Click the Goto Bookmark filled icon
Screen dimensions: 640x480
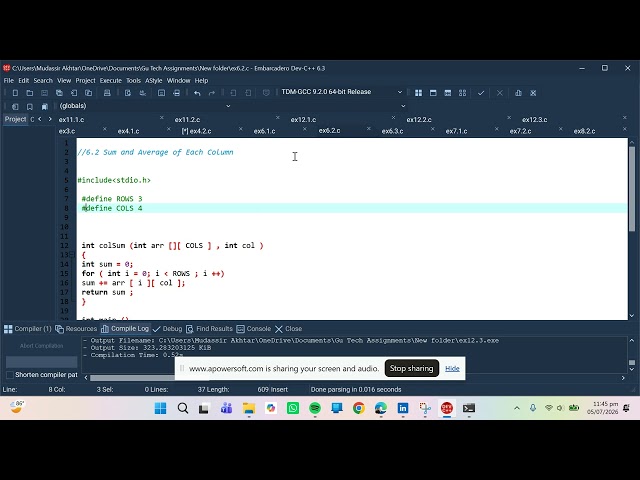44,107
